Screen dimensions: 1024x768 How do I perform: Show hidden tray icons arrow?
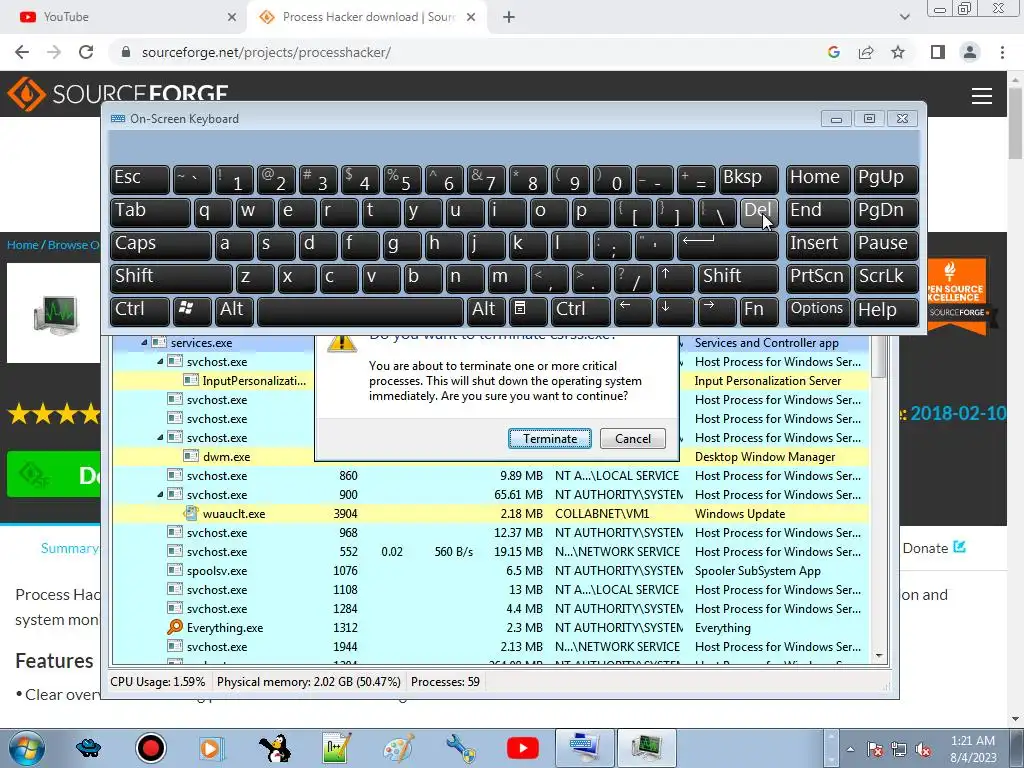[850, 750]
